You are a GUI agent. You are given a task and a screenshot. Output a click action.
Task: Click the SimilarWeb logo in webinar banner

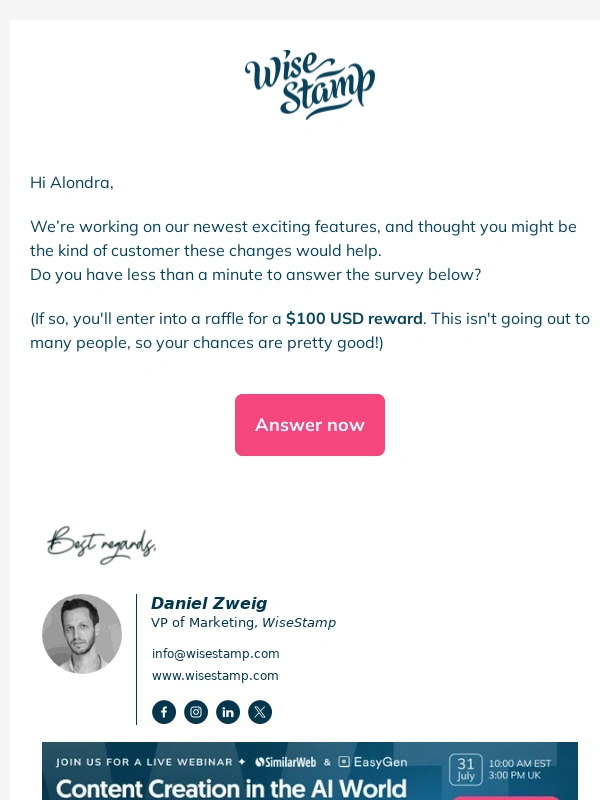(x=285, y=762)
